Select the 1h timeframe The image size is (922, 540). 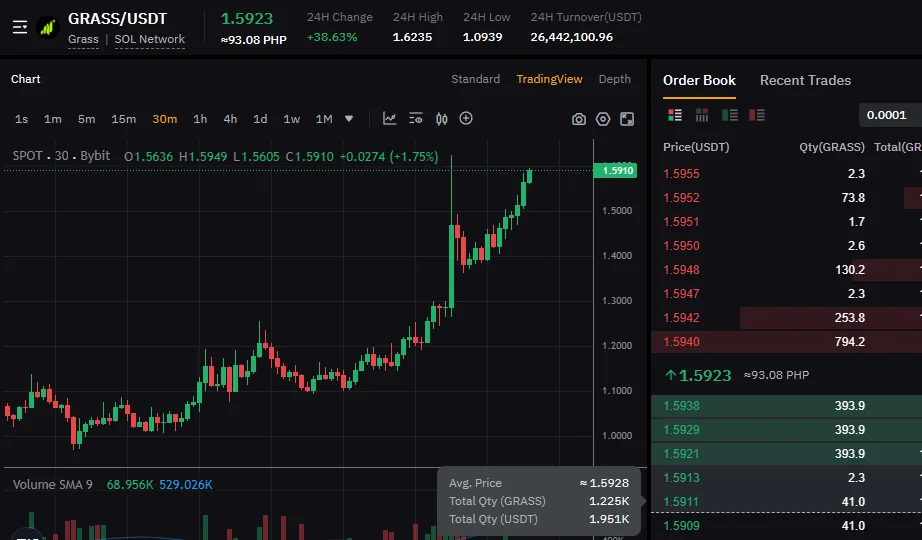point(200,119)
